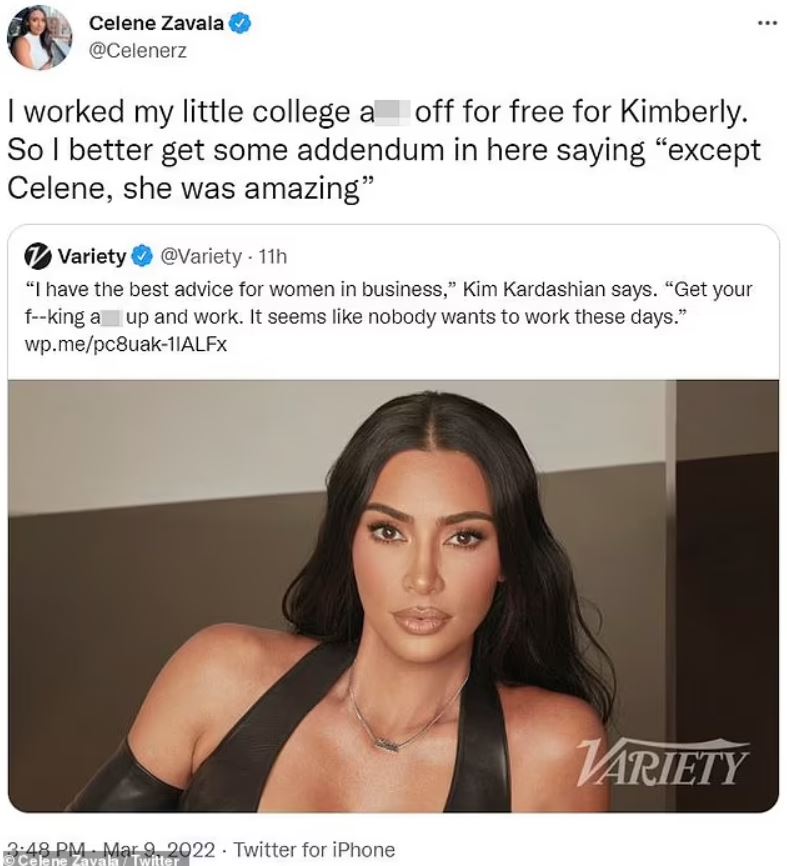Screen dimensions: 787x866
Task: Click the Twitter for iPhone source label
Action: point(314,849)
